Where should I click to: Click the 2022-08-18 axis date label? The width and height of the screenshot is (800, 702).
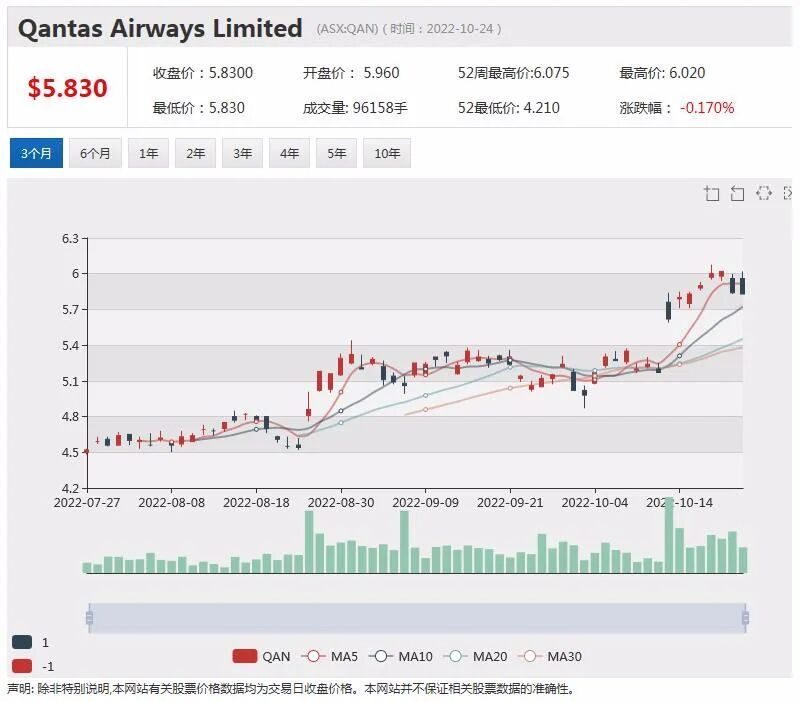coord(256,503)
